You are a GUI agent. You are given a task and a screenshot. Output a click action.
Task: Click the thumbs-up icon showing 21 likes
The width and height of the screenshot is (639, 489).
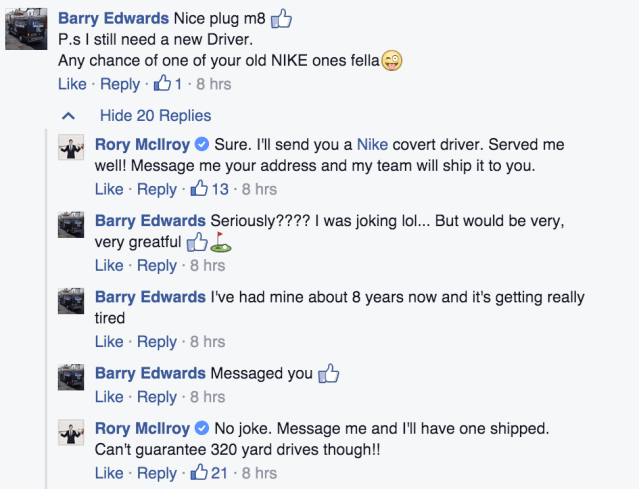tap(200, 473)
